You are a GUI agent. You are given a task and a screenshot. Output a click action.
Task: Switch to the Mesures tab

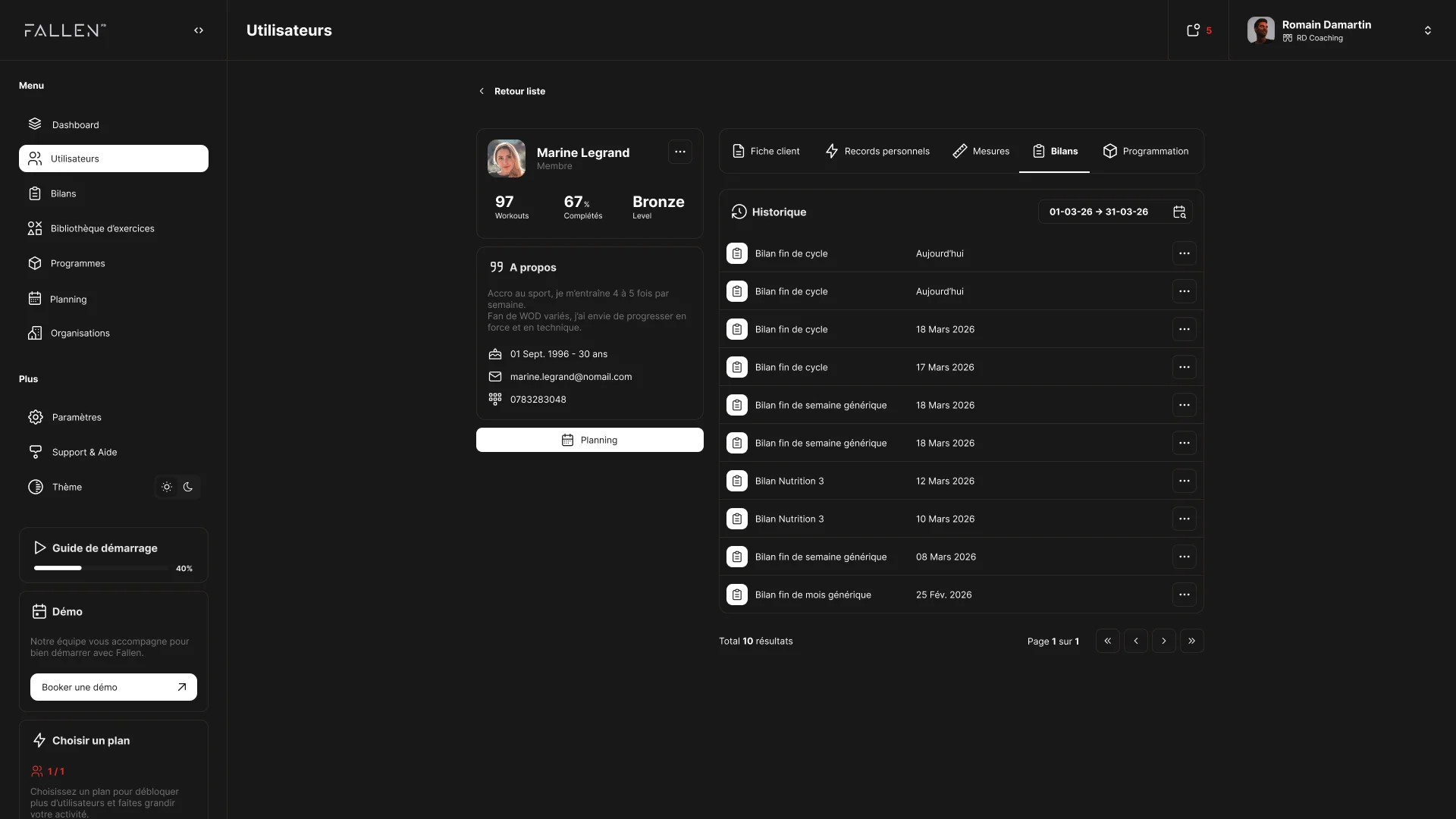[981, 151]
